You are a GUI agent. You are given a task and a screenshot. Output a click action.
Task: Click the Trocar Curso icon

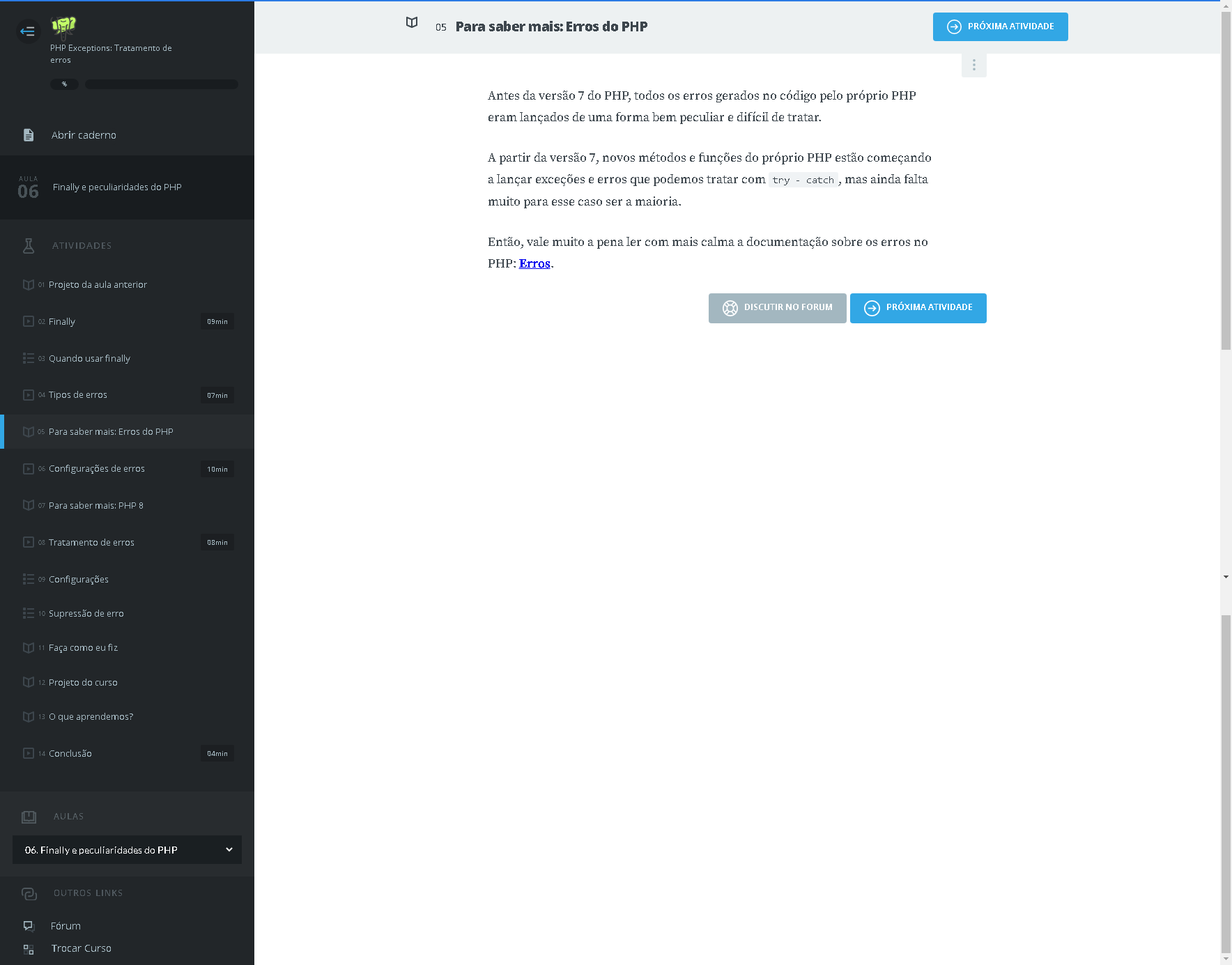[29, 949]
